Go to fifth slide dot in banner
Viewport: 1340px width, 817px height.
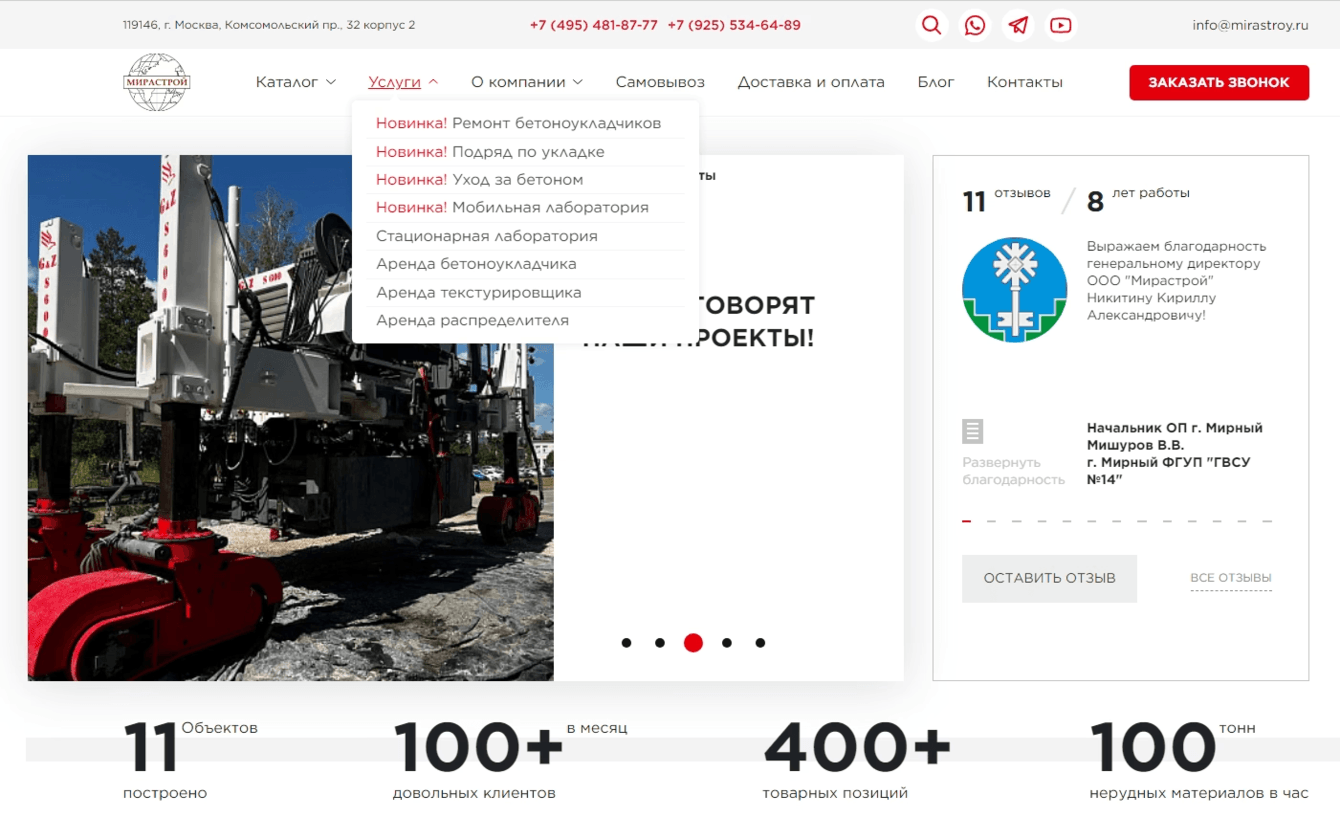760,643
